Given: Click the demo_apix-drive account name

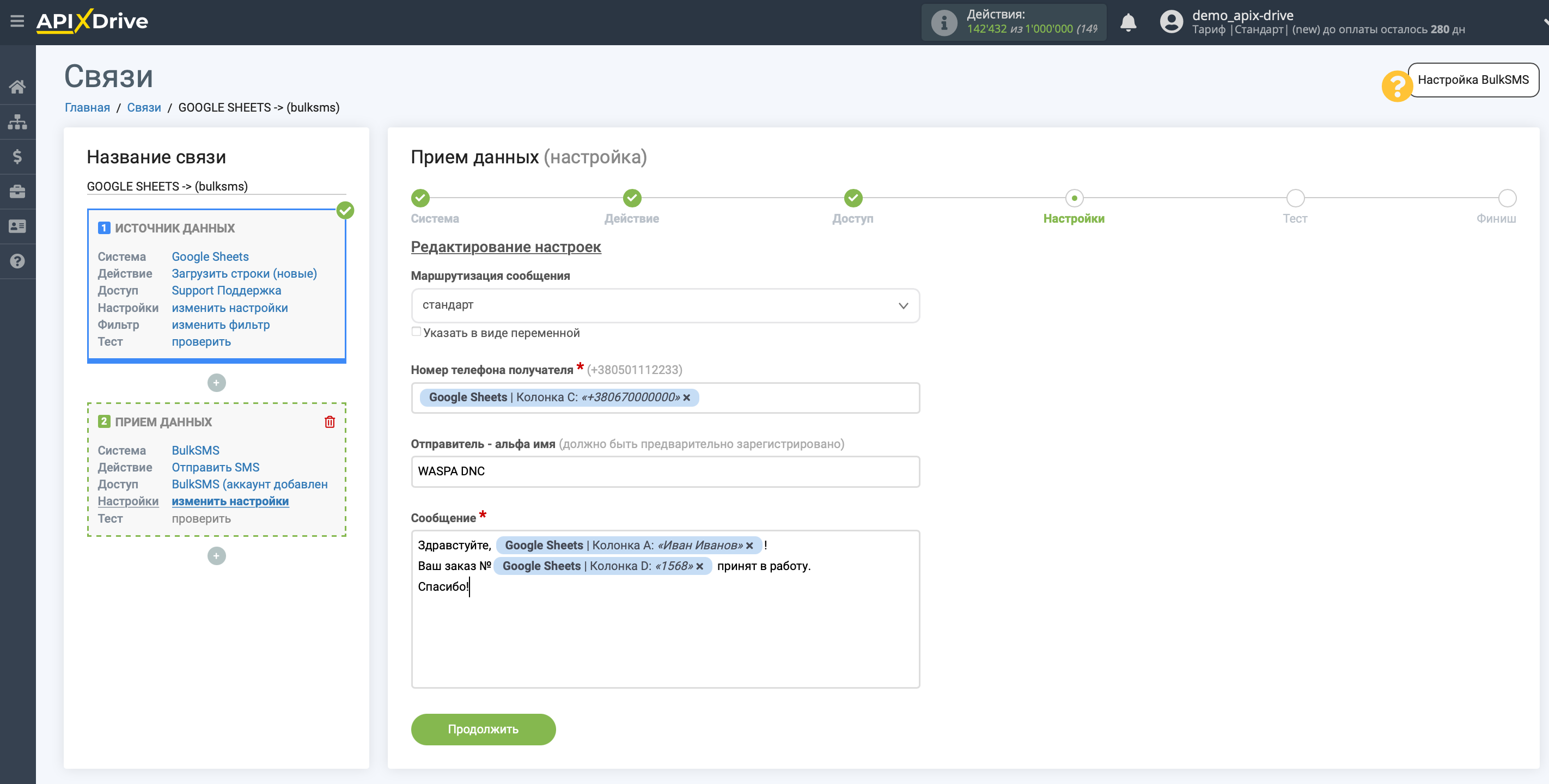Looking at the screenshot, I should pos(1242,15).
